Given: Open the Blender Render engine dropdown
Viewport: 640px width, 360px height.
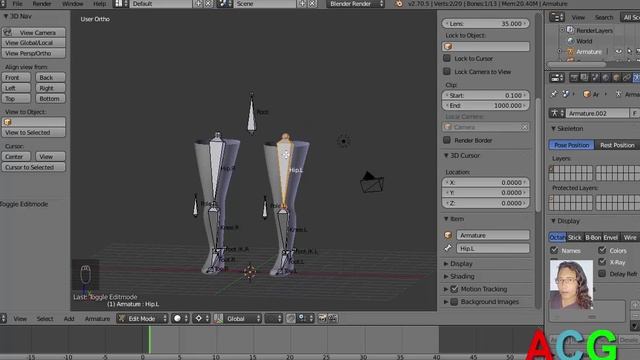Looking at the screenshot, I should [355, 4].
